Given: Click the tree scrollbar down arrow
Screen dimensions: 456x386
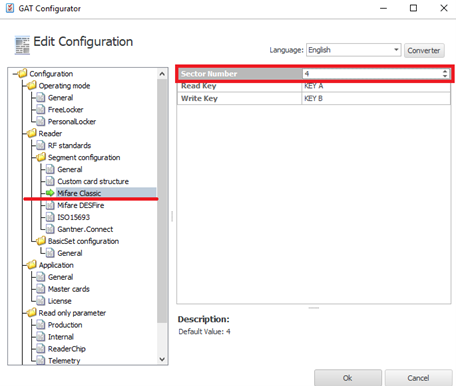Looking at the screenshot, I should point(162,359).
